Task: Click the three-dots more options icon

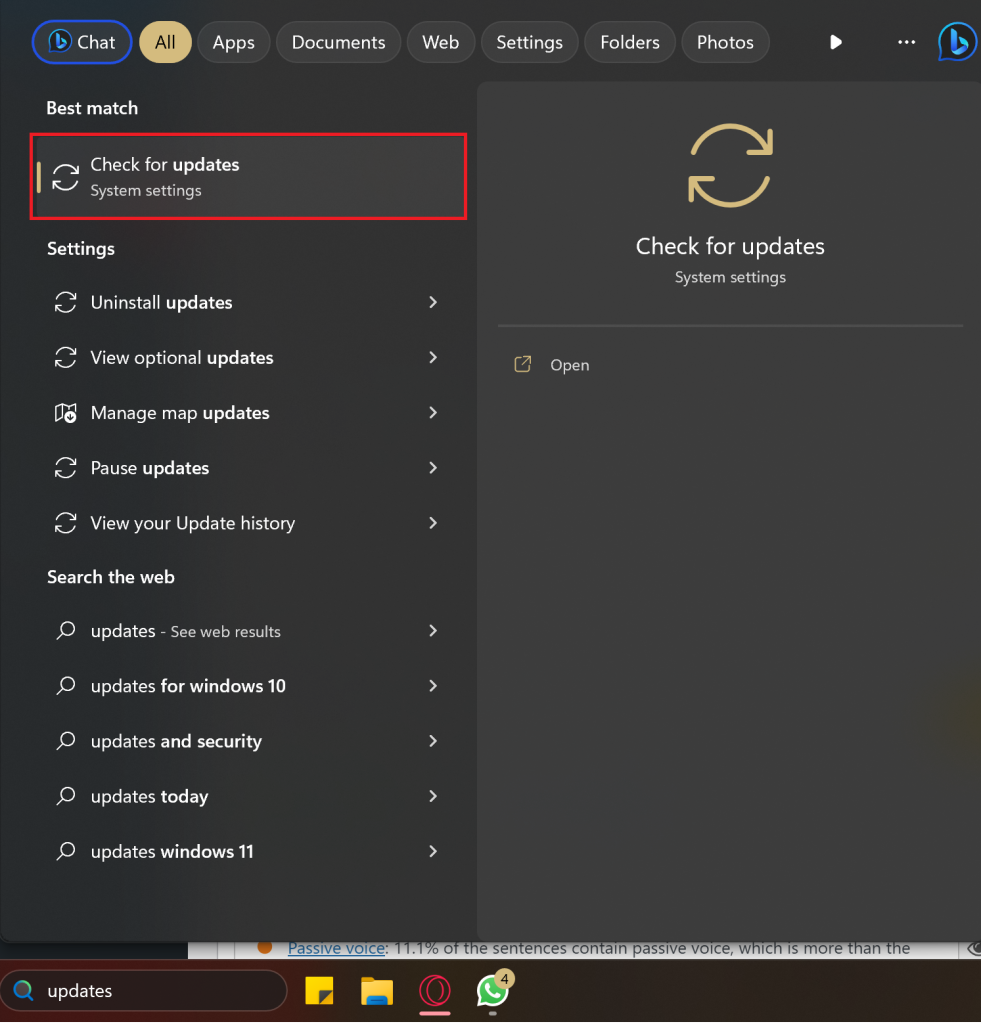Action: click(906, 42)
